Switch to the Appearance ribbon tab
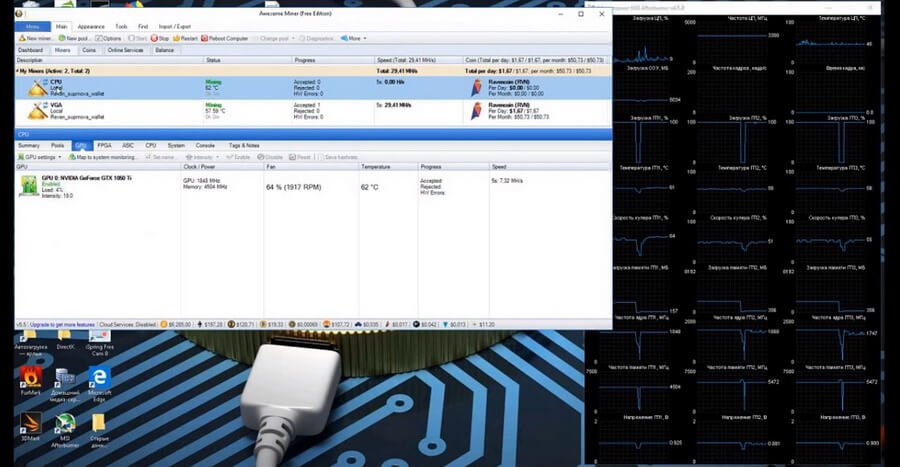 (x=91, y=26)
